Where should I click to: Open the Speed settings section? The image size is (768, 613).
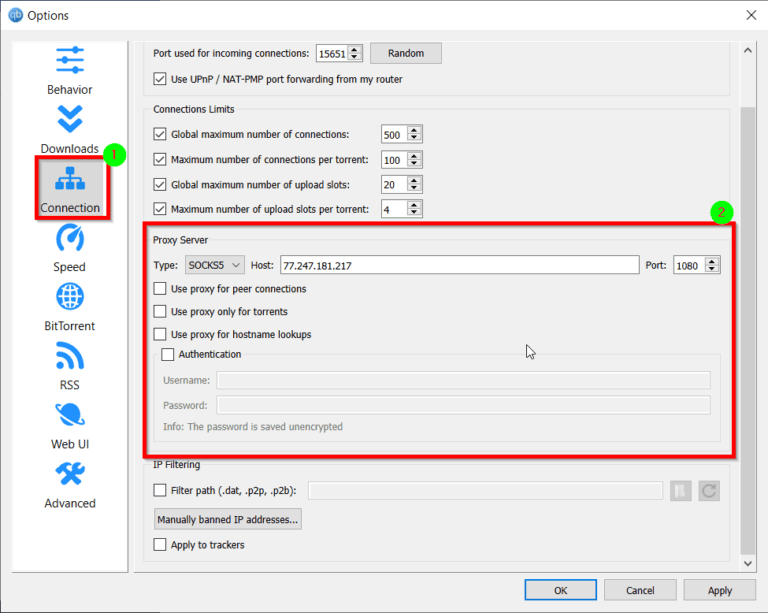[70, 247]
